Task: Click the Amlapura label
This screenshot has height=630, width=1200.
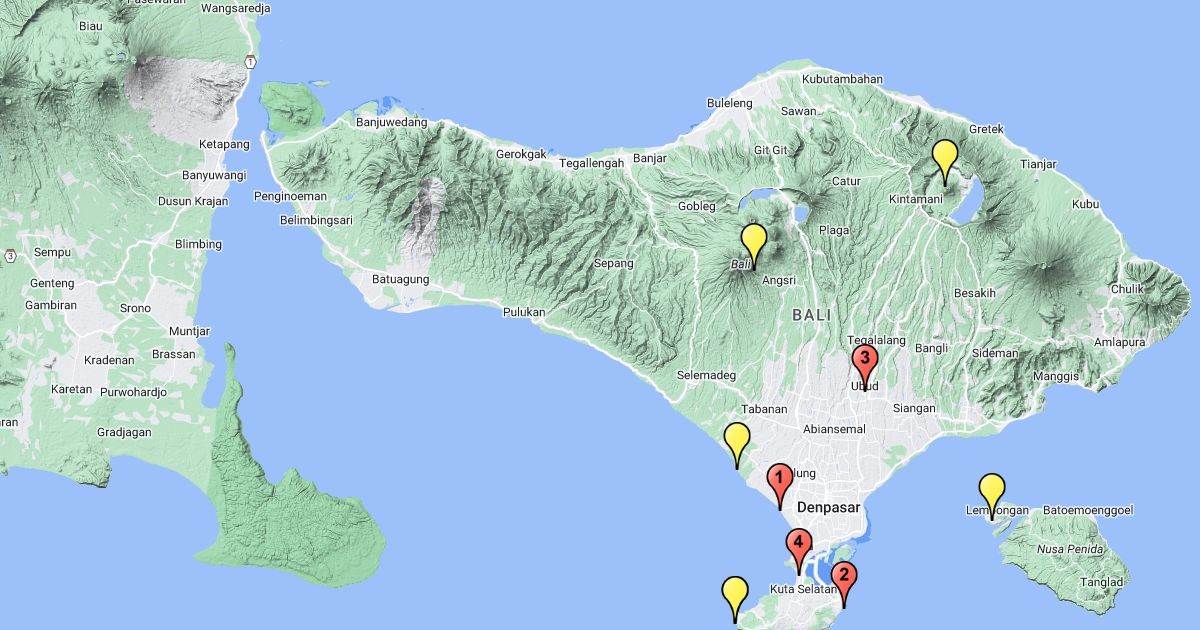Action: point(1119,342)
